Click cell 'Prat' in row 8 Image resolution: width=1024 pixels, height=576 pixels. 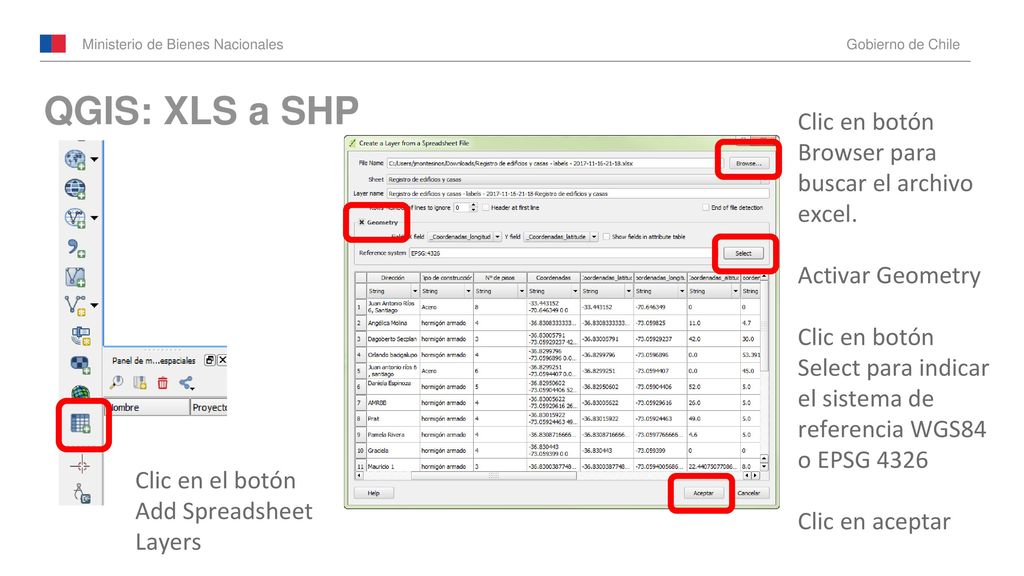[x=392, y=419]
